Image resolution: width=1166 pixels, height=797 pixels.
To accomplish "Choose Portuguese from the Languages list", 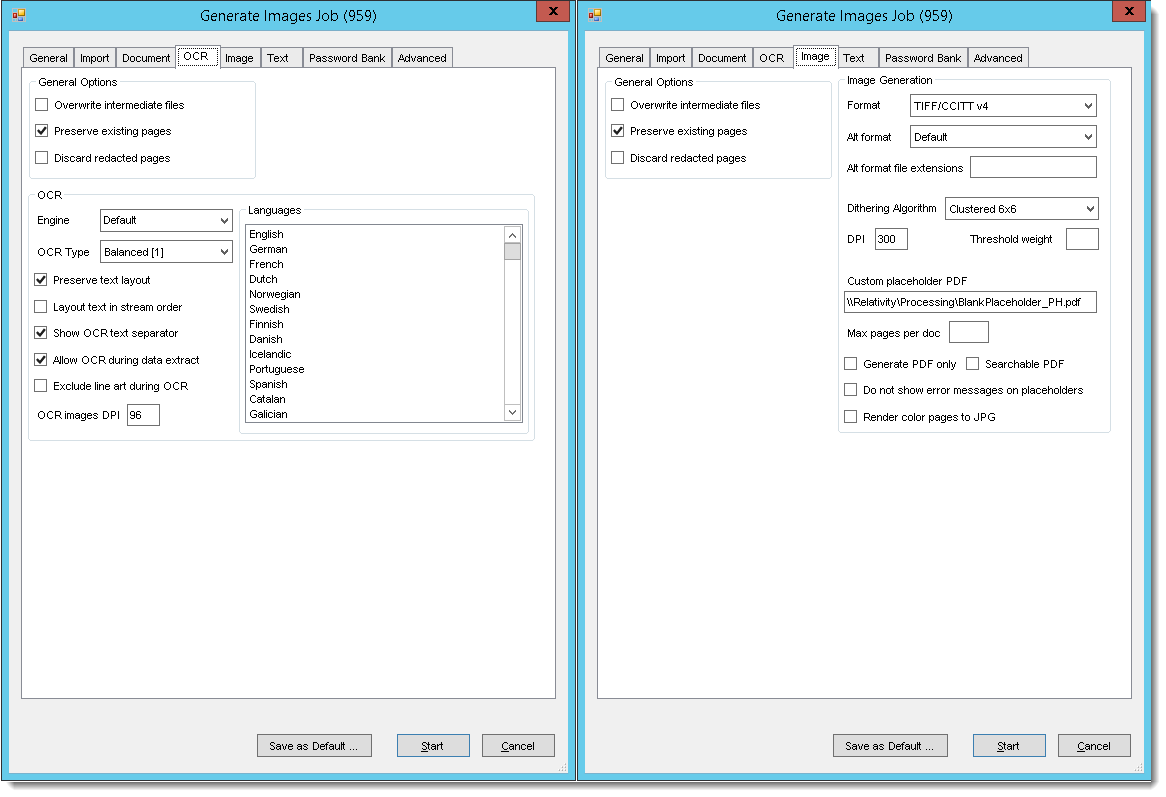I will click(x=277, y=369).
